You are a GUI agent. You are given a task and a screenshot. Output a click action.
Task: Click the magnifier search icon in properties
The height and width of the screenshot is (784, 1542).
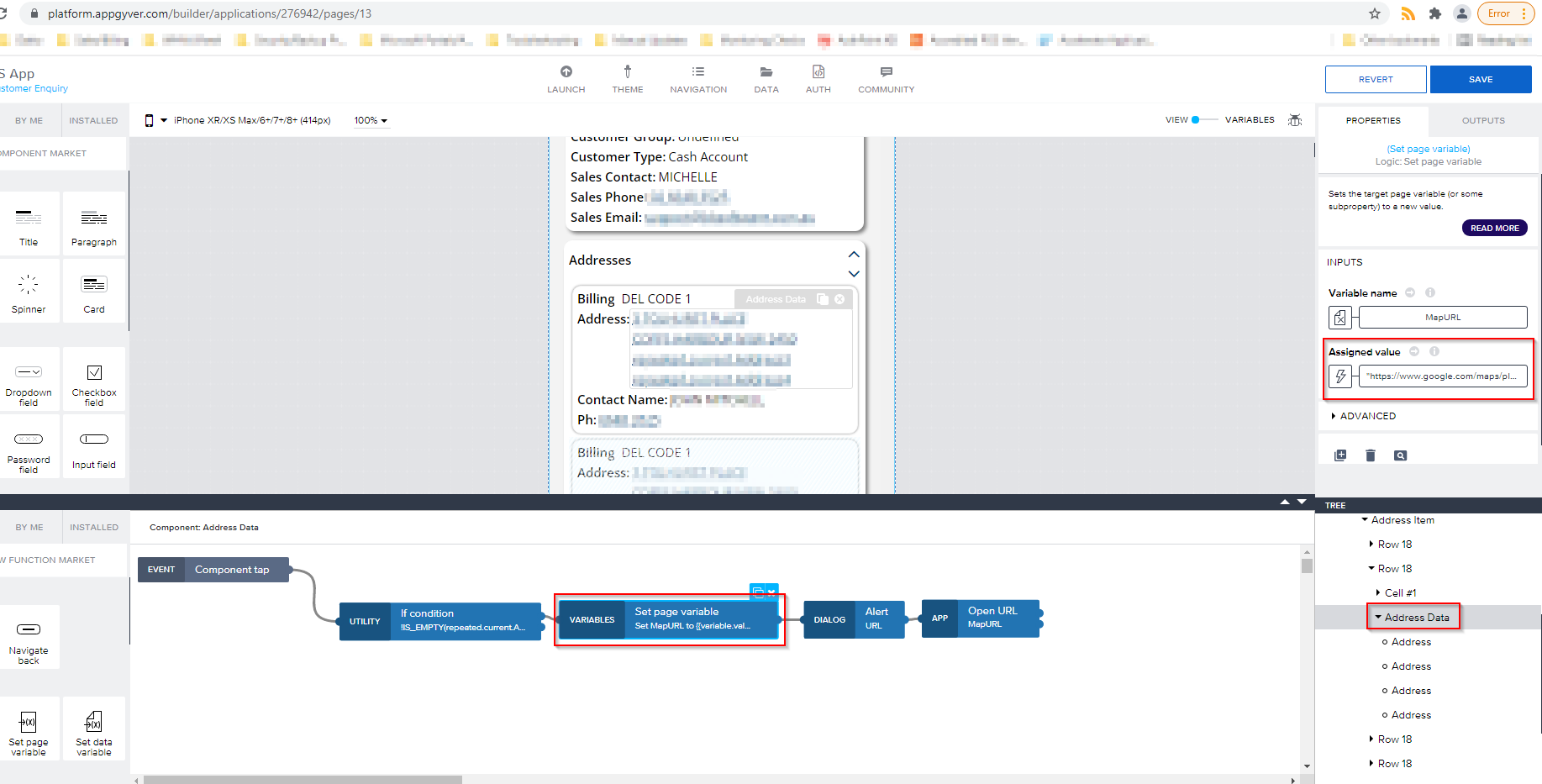point(1400,455)
